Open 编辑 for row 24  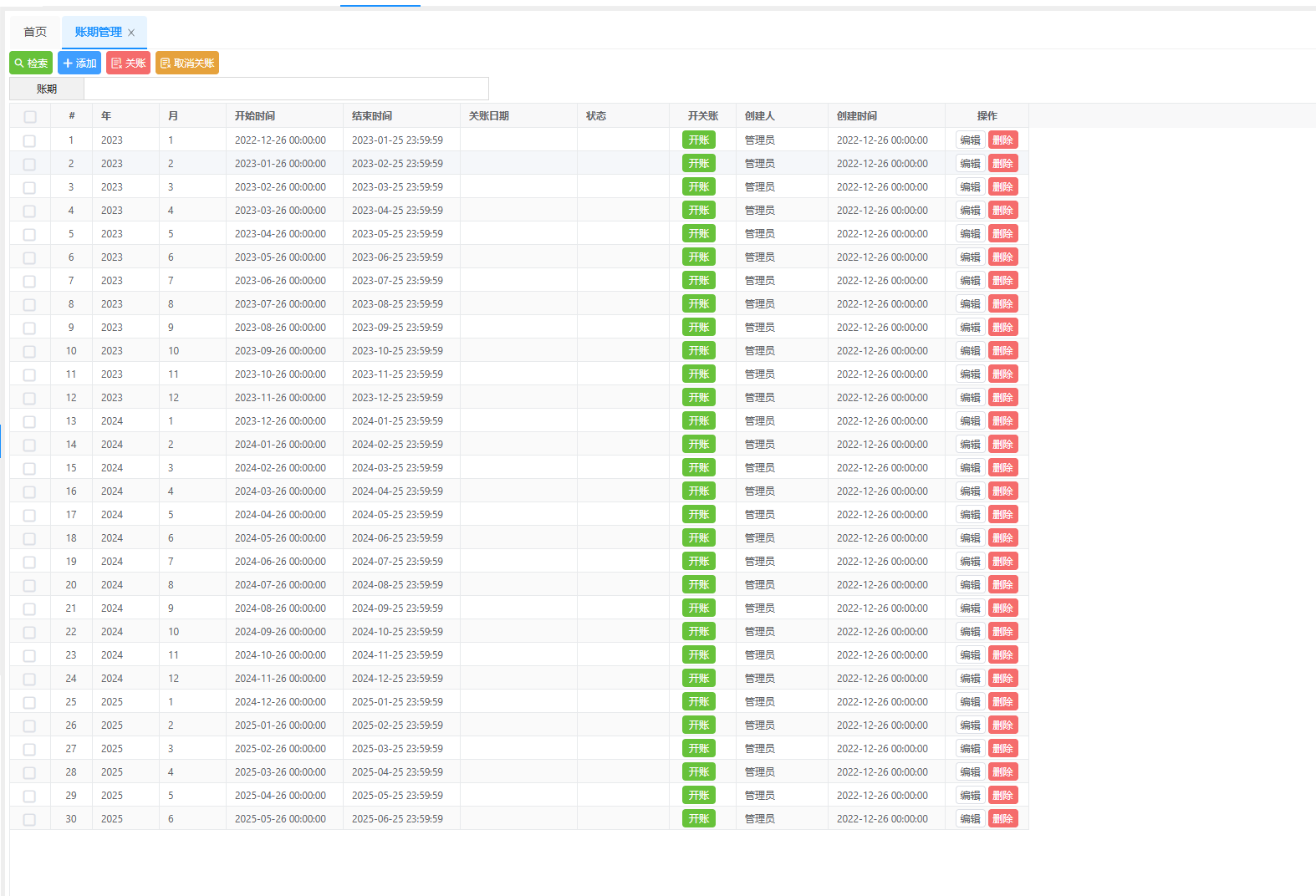tap(970, 679)
